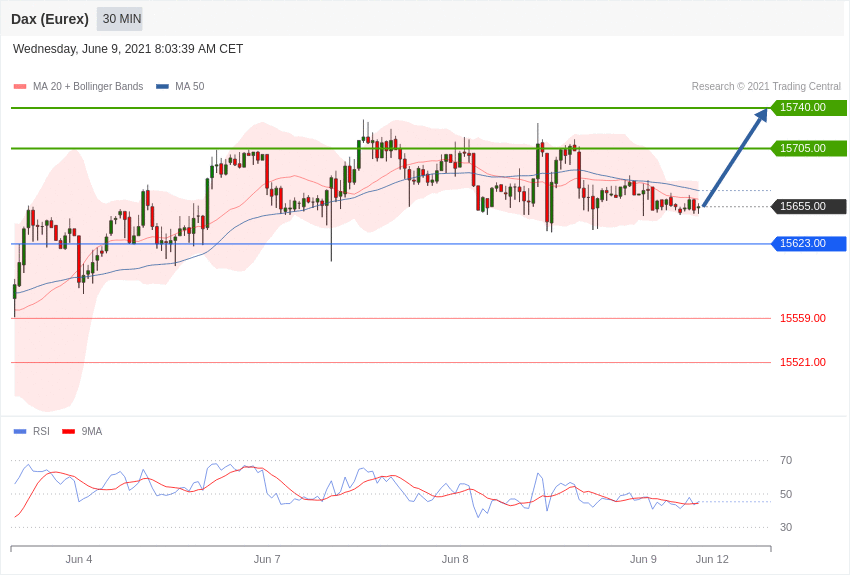This screenshot has height=576, width=850.
Task: Click the 15705.00 resistance price tag
Action: [809, 148]
